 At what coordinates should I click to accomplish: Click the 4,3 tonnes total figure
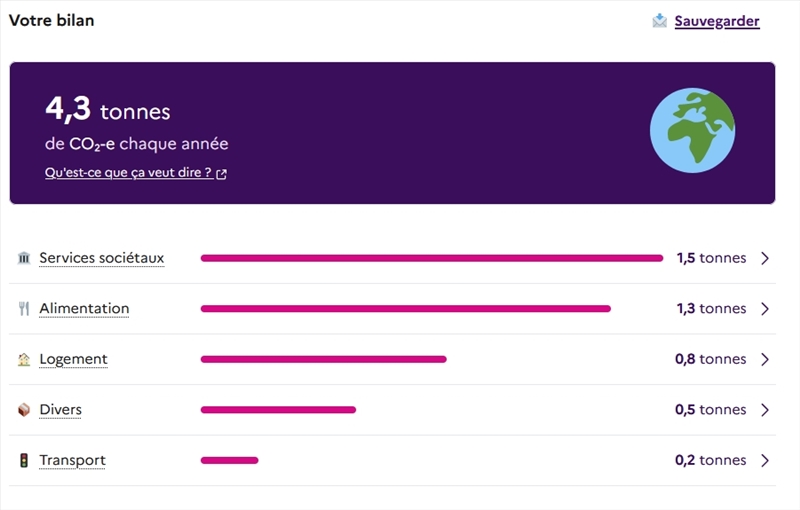point(108,111)
